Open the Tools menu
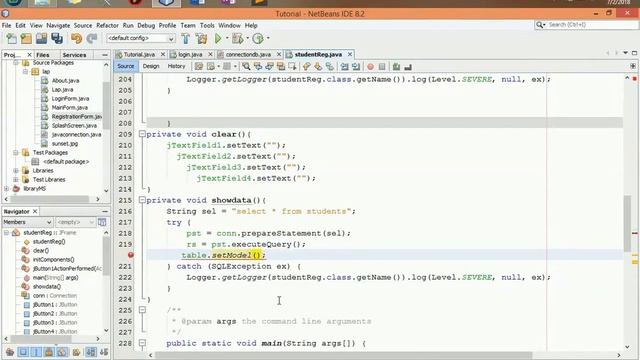Viewport: 640px width, 360px height. click(207, 25)
